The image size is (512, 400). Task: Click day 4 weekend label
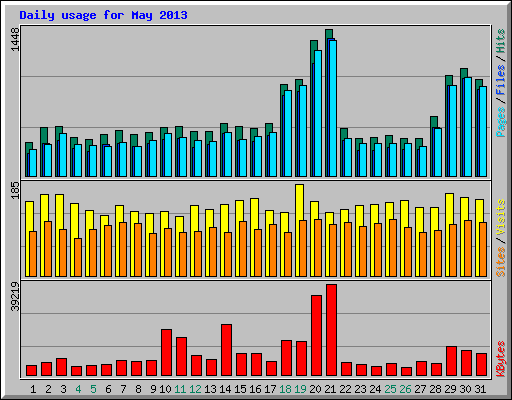point(78,389)
